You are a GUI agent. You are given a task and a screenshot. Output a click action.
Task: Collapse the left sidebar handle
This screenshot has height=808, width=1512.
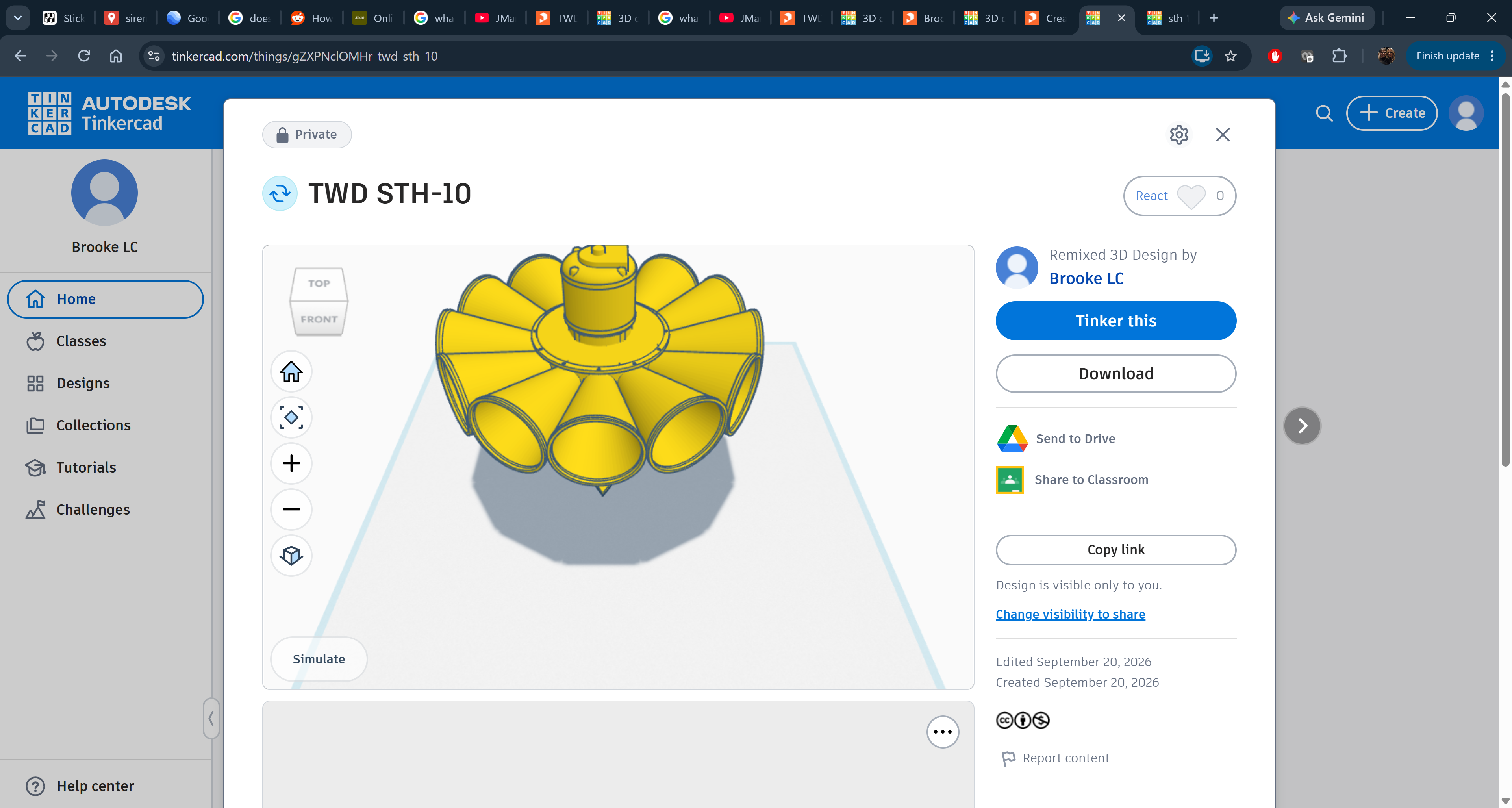(x=211, y=718)
